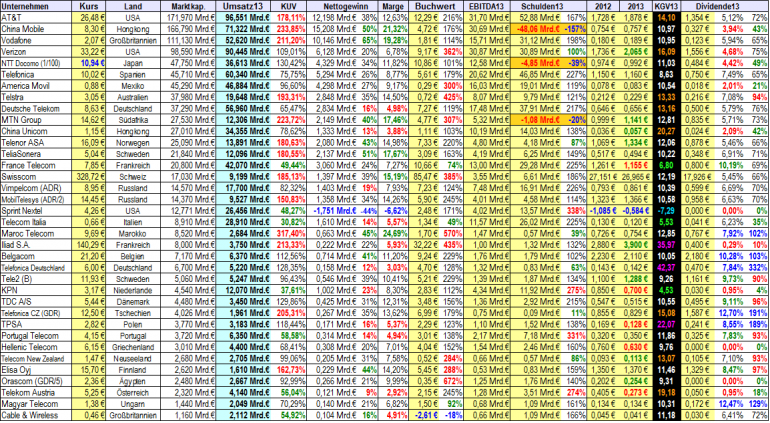
Task: Select the Japan country cell
Action: [x=133, y=63]
